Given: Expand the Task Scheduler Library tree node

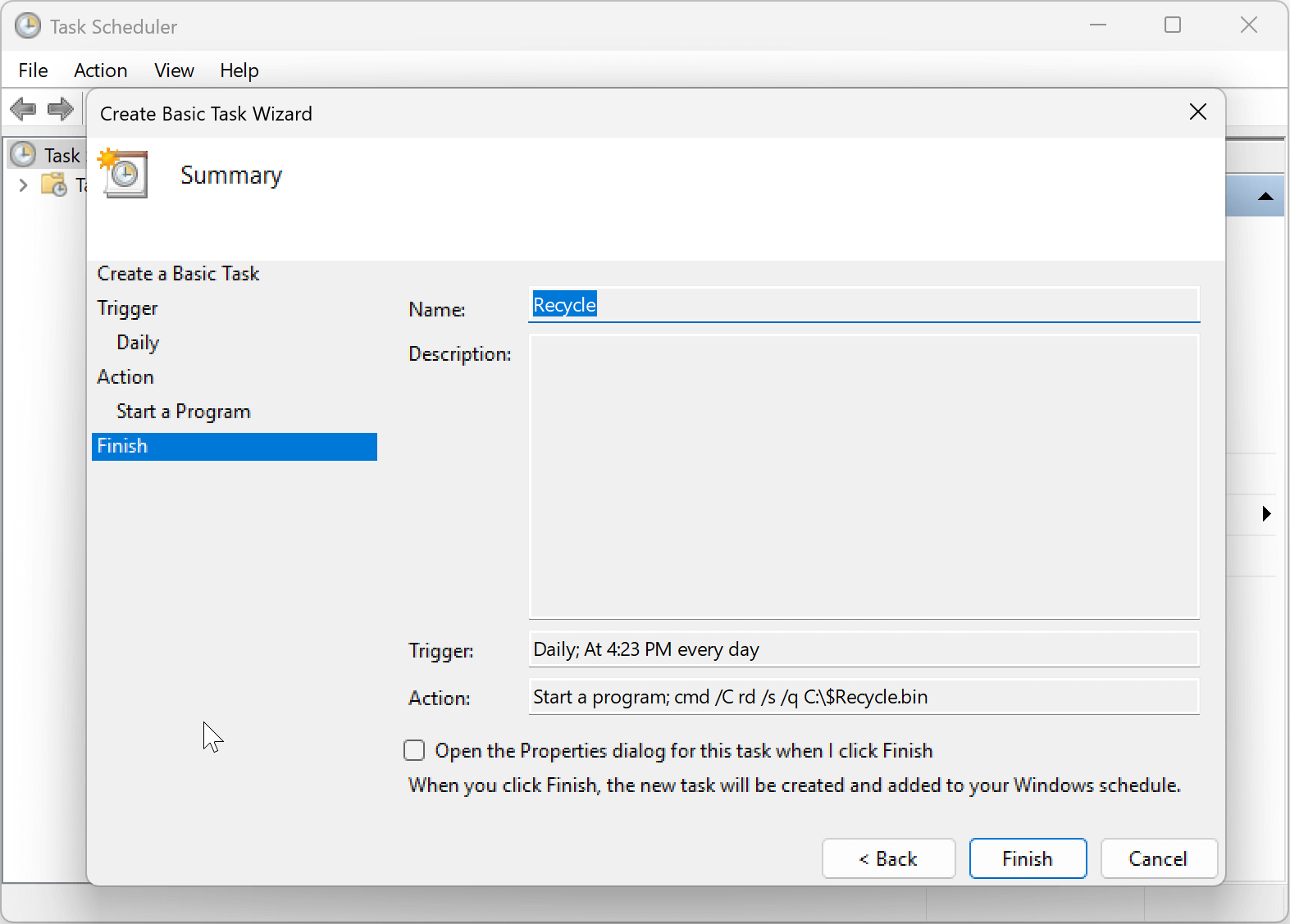Looking at the screenshot, I should [23, 185].
